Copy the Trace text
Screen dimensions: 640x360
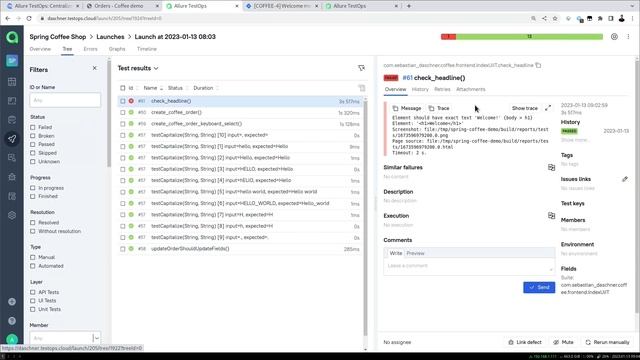click(x=439, y=108)
